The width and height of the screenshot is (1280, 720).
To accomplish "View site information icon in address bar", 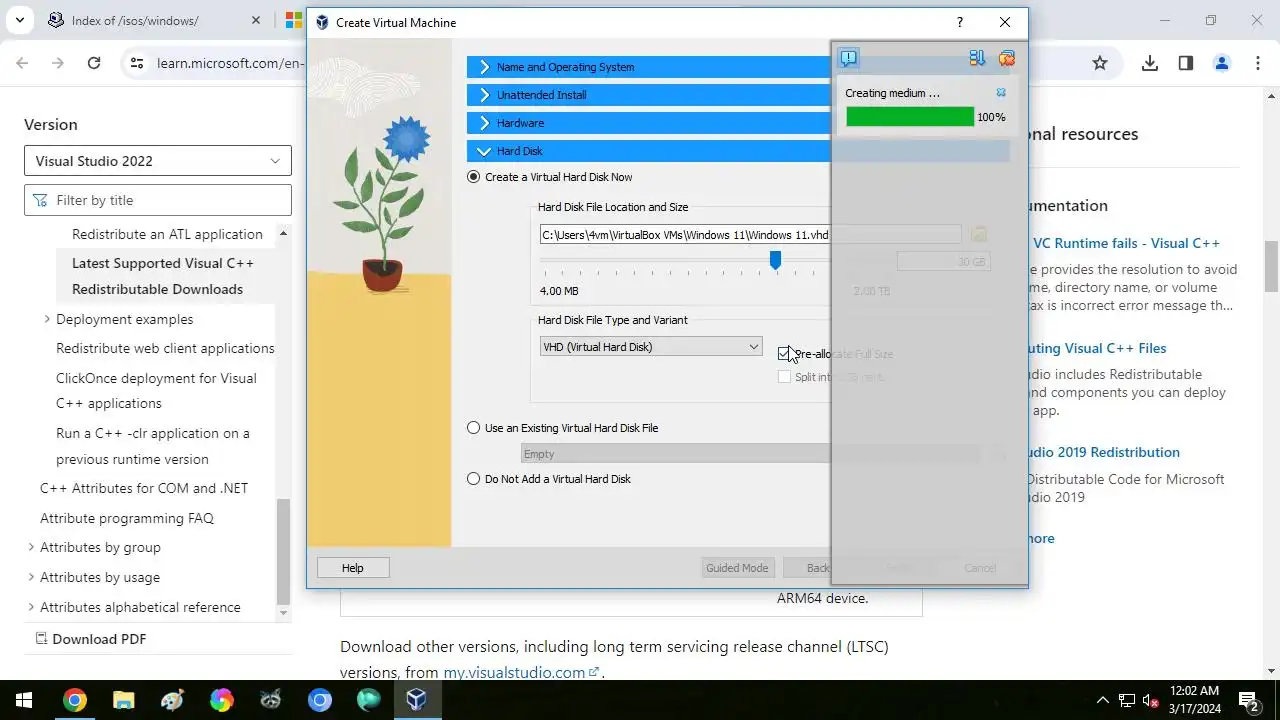I will click(137, 63).
